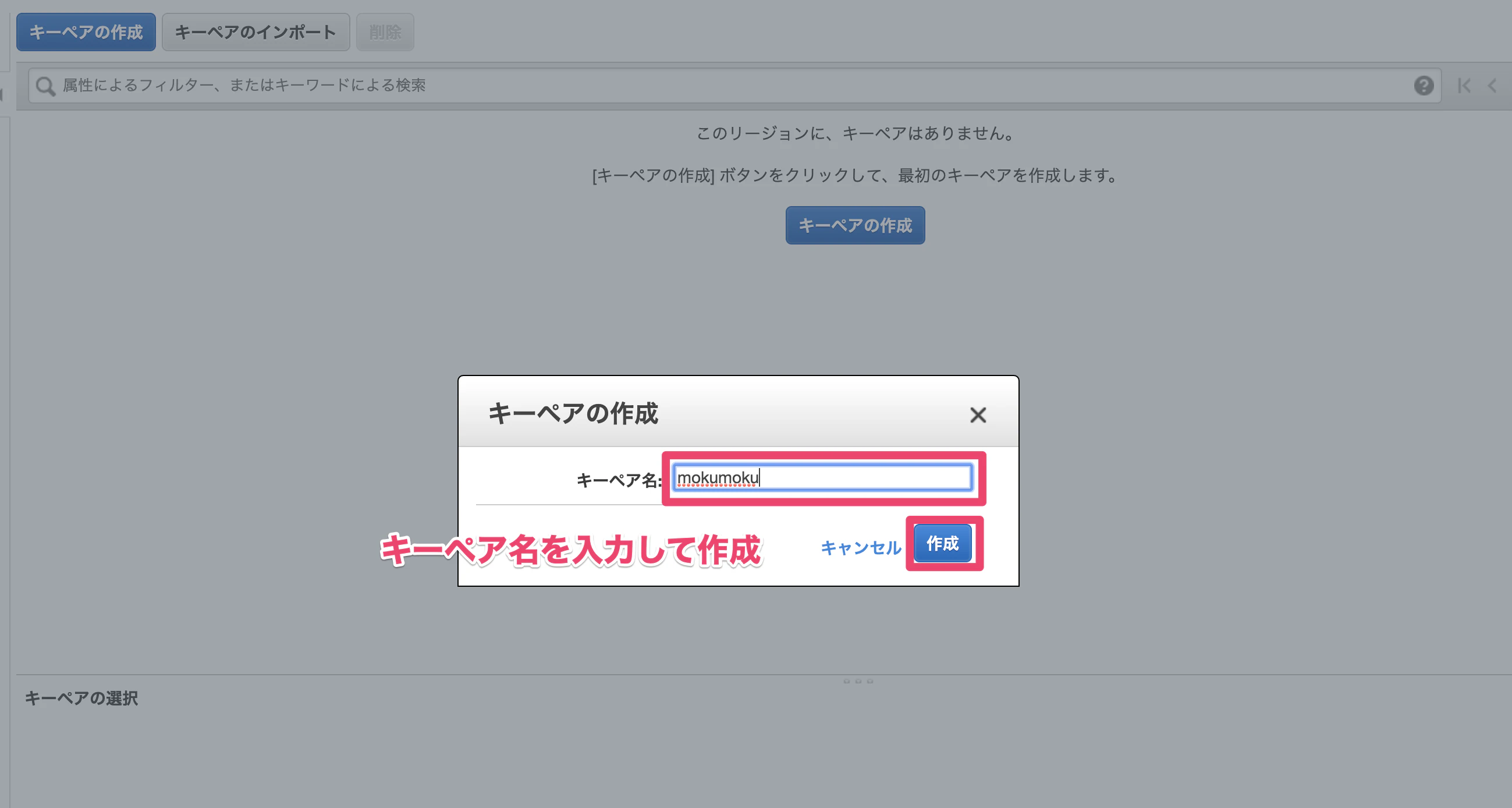Click the キーペアの選択 panel heading
1512x808 pixels.
81,698
